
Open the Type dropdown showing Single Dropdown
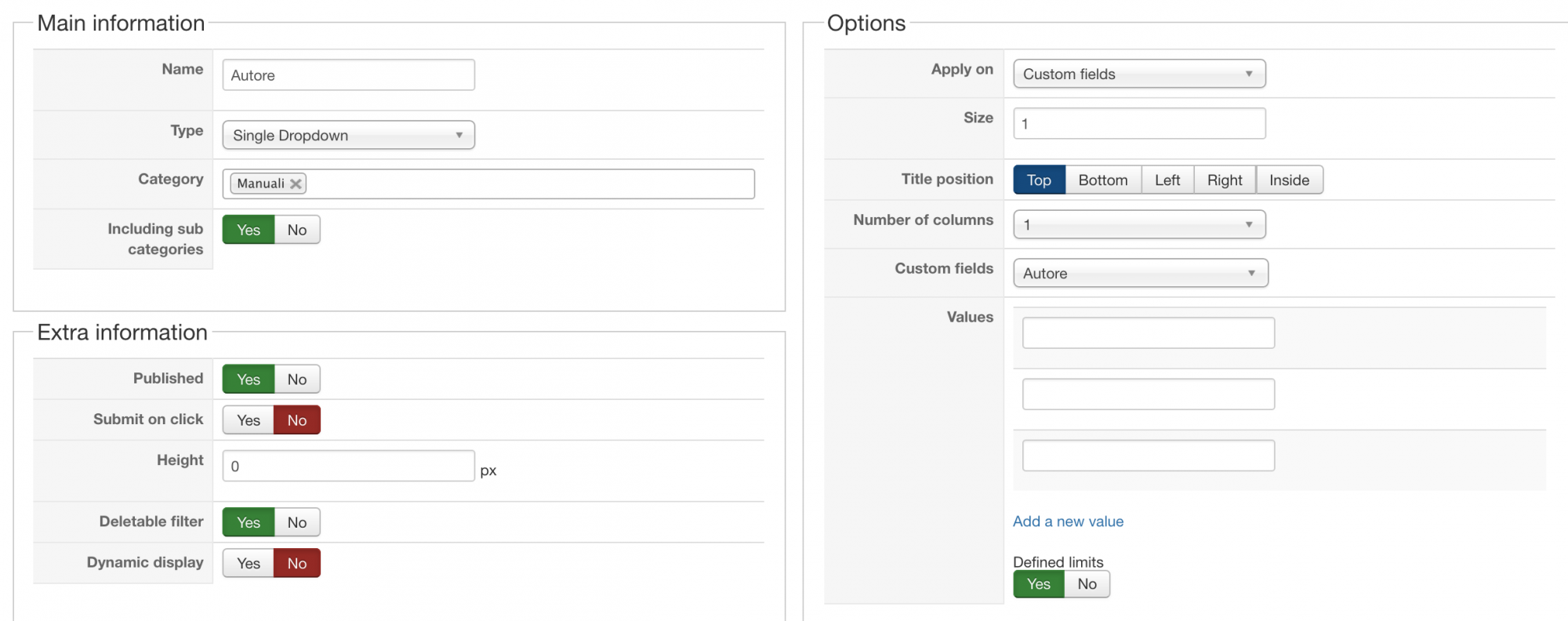tap(348, 135)
